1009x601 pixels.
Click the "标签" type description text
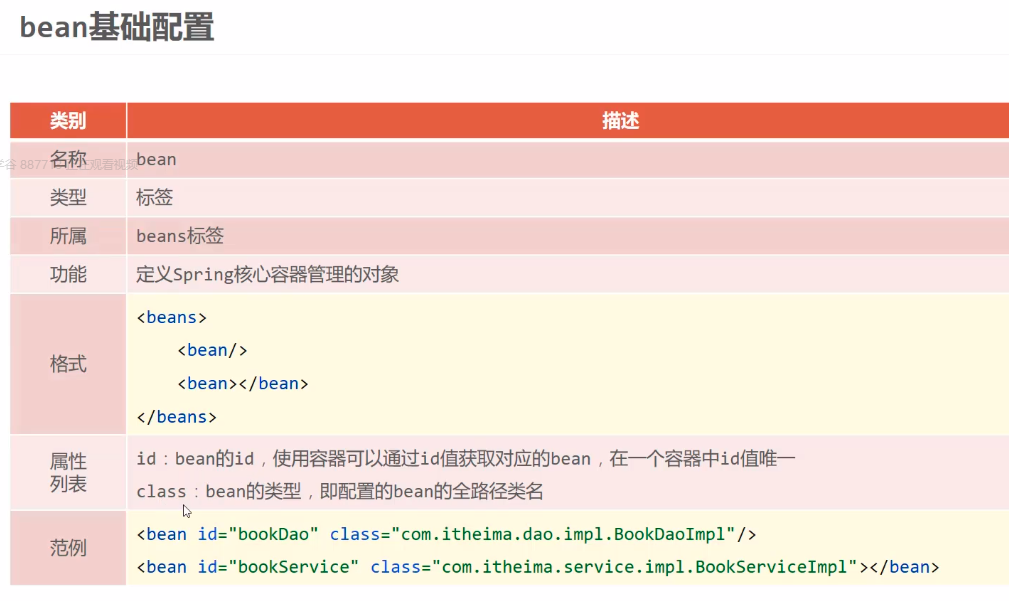click(x=155, y=197)
